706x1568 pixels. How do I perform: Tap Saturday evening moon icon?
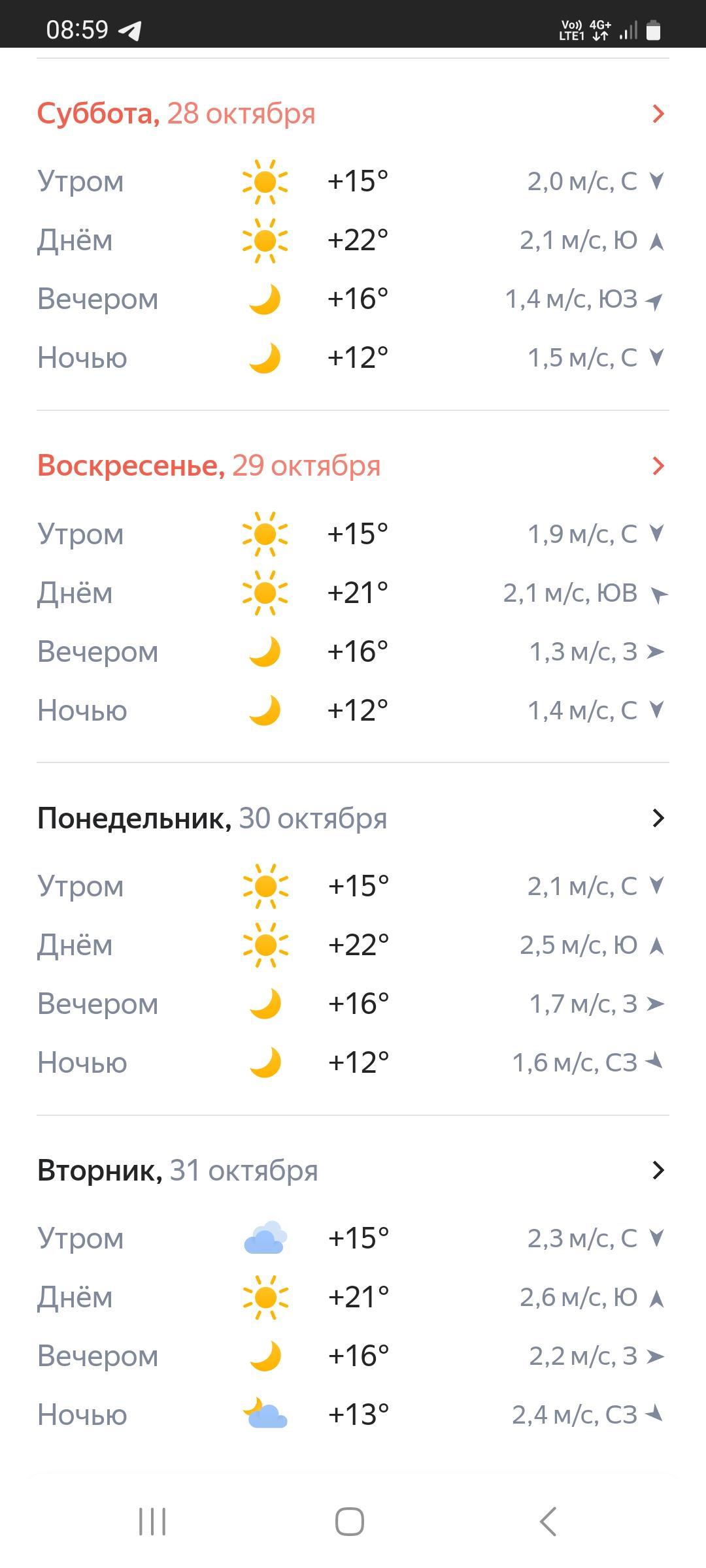[x=265, y=299]
